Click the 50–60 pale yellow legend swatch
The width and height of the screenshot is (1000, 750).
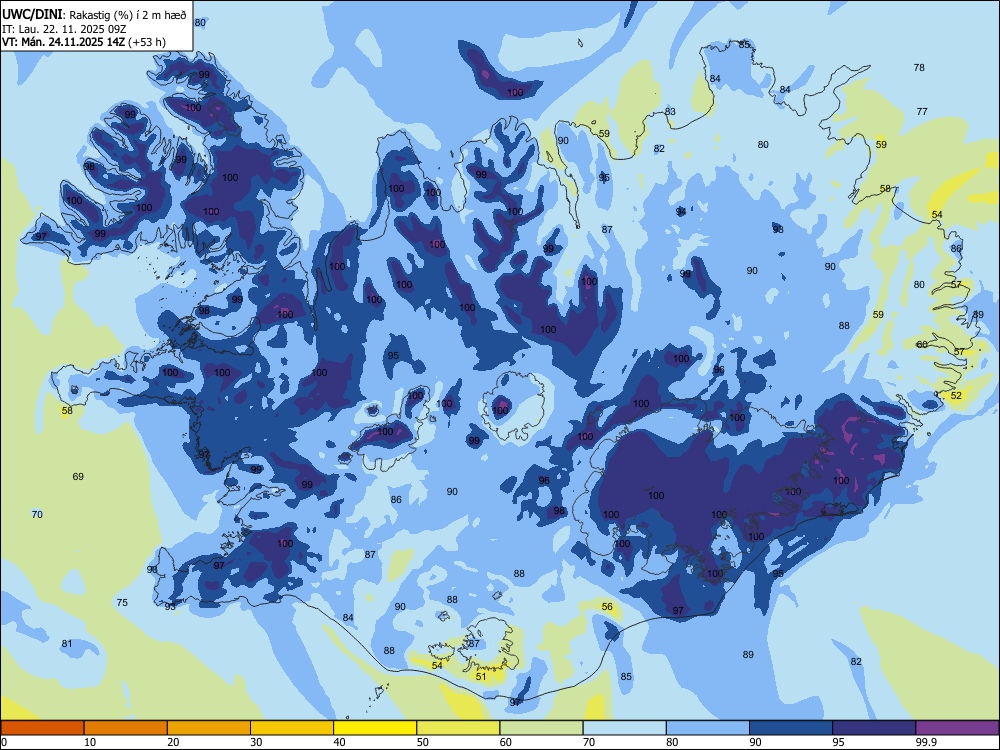pyautogui.click(x=458, y=728)
